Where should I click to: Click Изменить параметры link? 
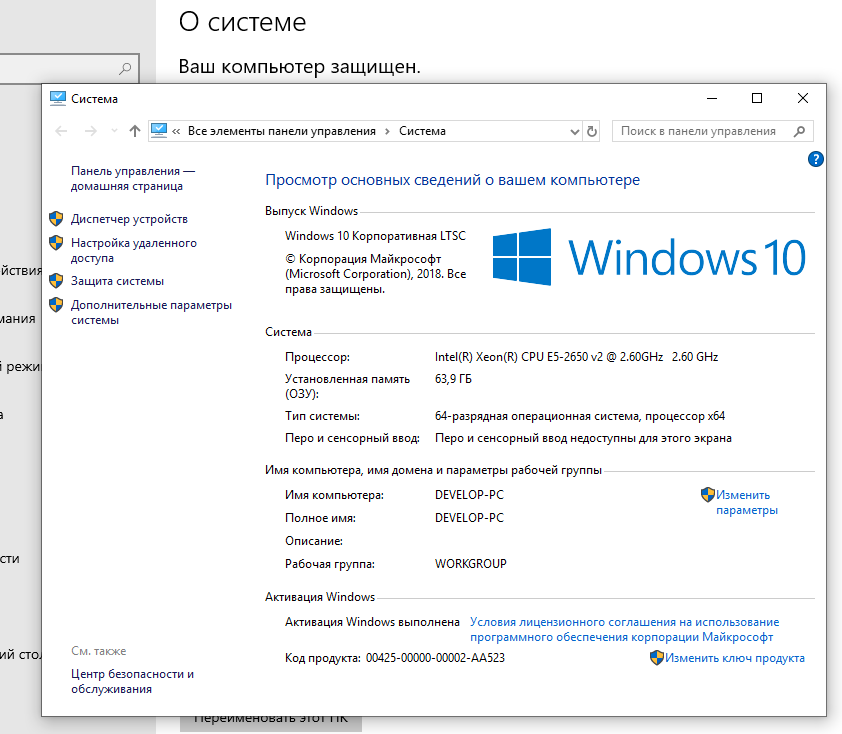[x=746, y=503]
